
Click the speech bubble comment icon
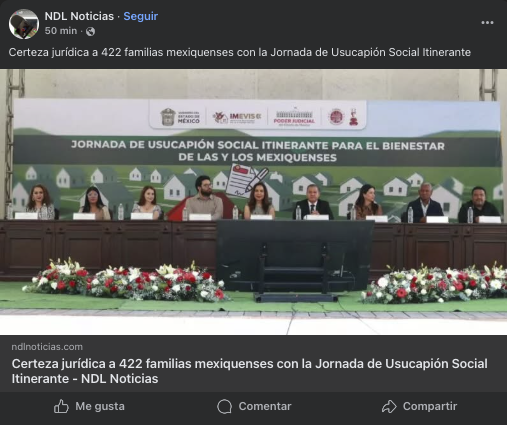point(225,406)
